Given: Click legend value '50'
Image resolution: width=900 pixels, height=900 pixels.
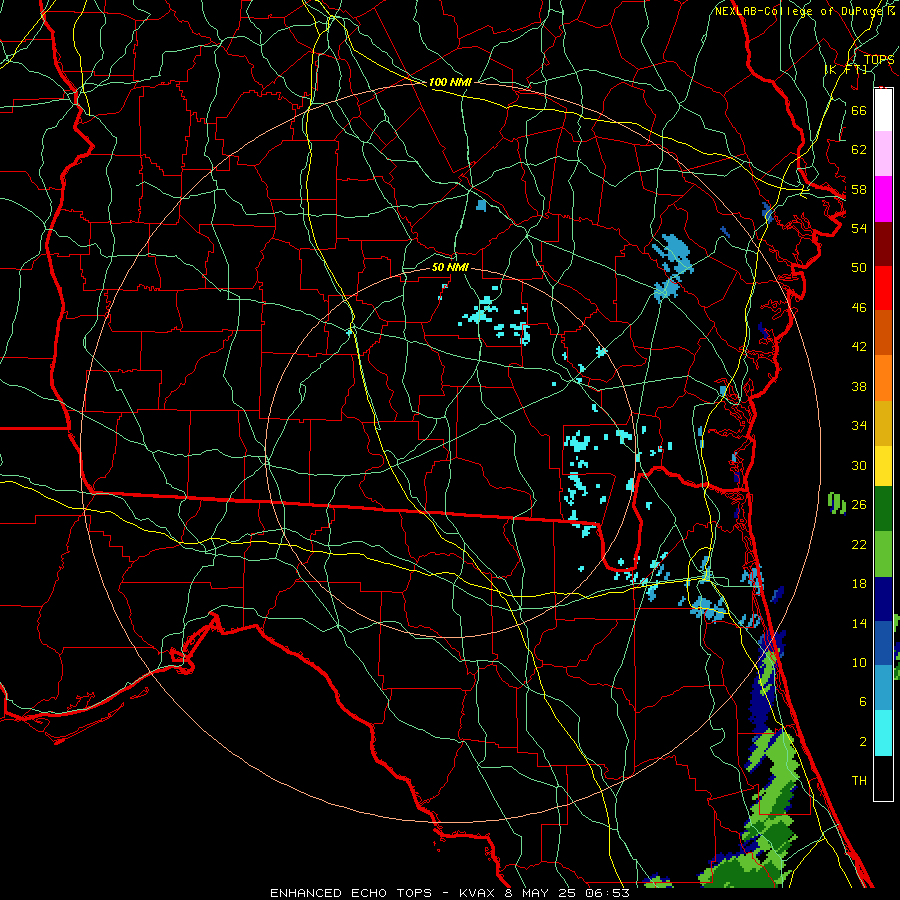Looking at the screenshot, I should [x=859, y=268].
